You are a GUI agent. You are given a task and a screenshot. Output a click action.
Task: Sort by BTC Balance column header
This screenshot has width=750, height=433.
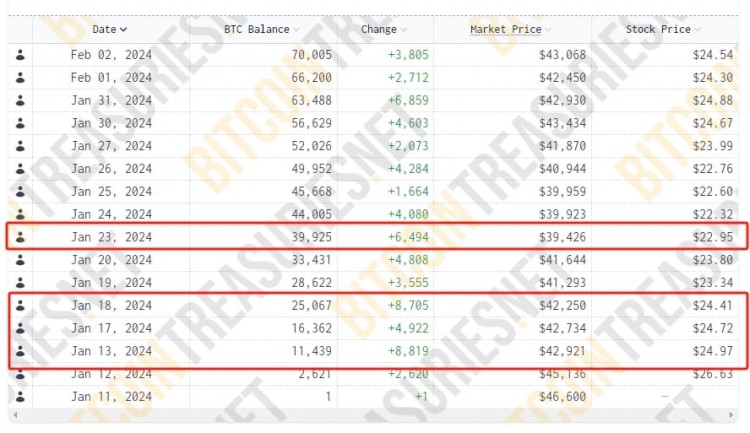(x=262, y=29)
